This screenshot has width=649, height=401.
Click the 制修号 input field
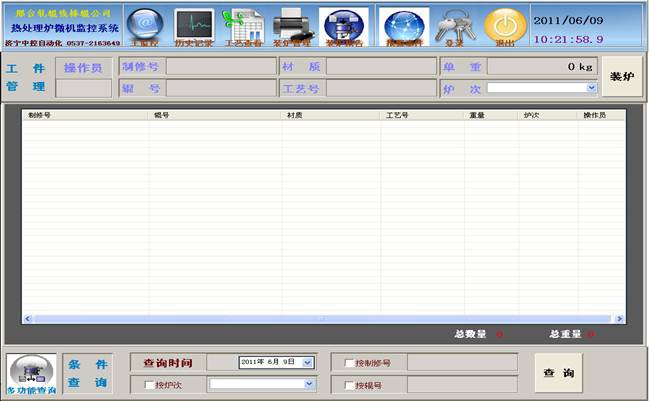(220, 66)
